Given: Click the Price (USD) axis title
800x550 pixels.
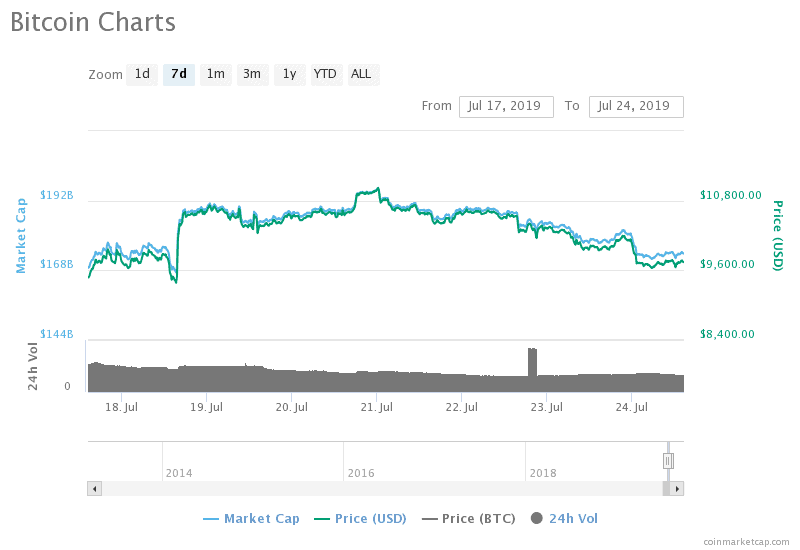Looking at the screenshot, I should click(x=778, y=236).
